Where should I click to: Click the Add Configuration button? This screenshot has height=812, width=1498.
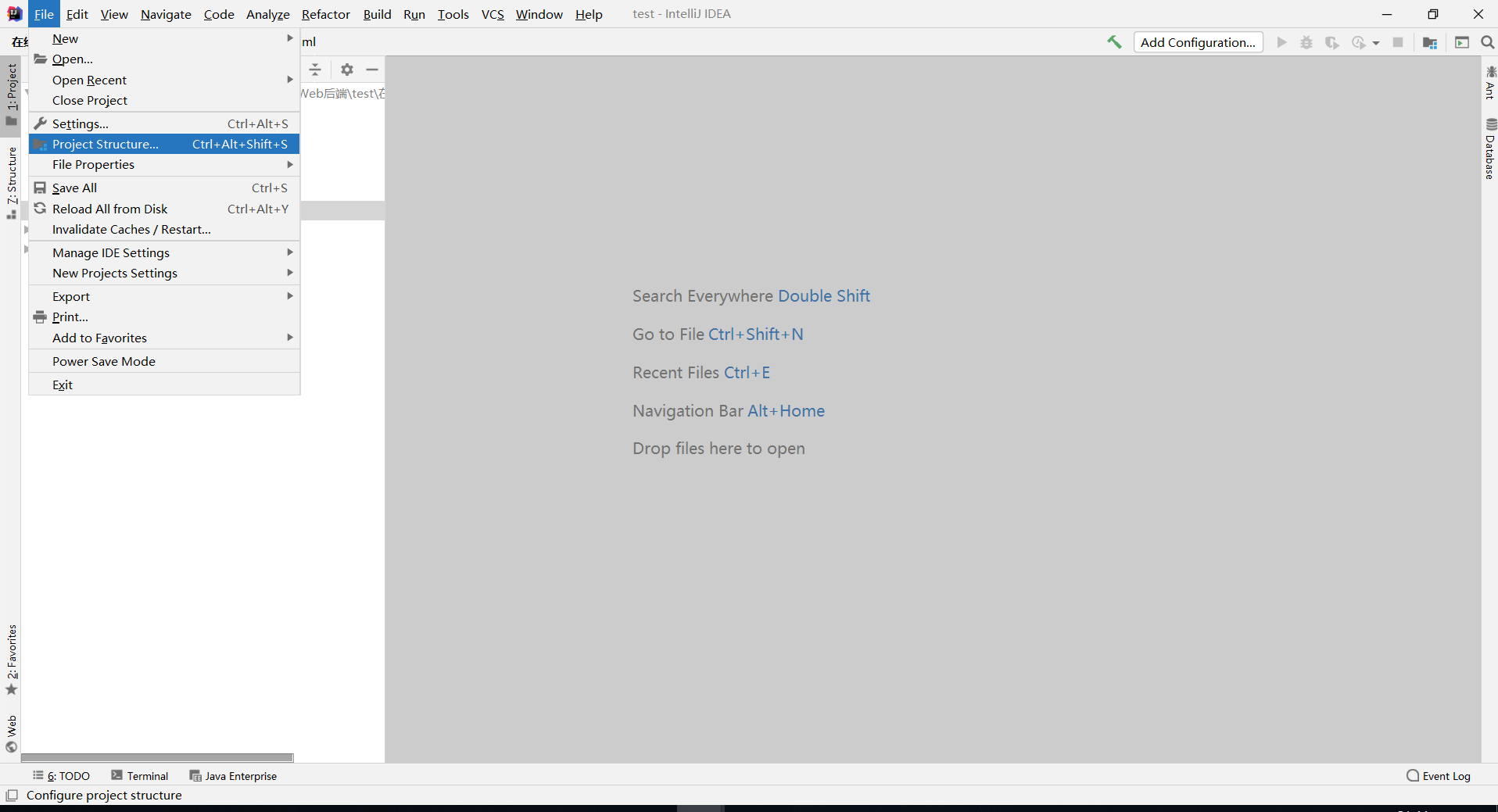pyautogui.click(x=1198, y=42)
